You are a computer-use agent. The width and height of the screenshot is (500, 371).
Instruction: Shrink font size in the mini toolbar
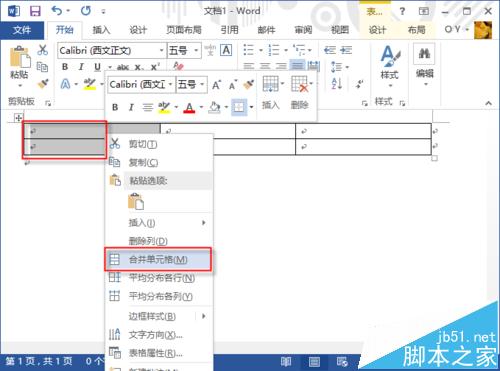point(233,85)
